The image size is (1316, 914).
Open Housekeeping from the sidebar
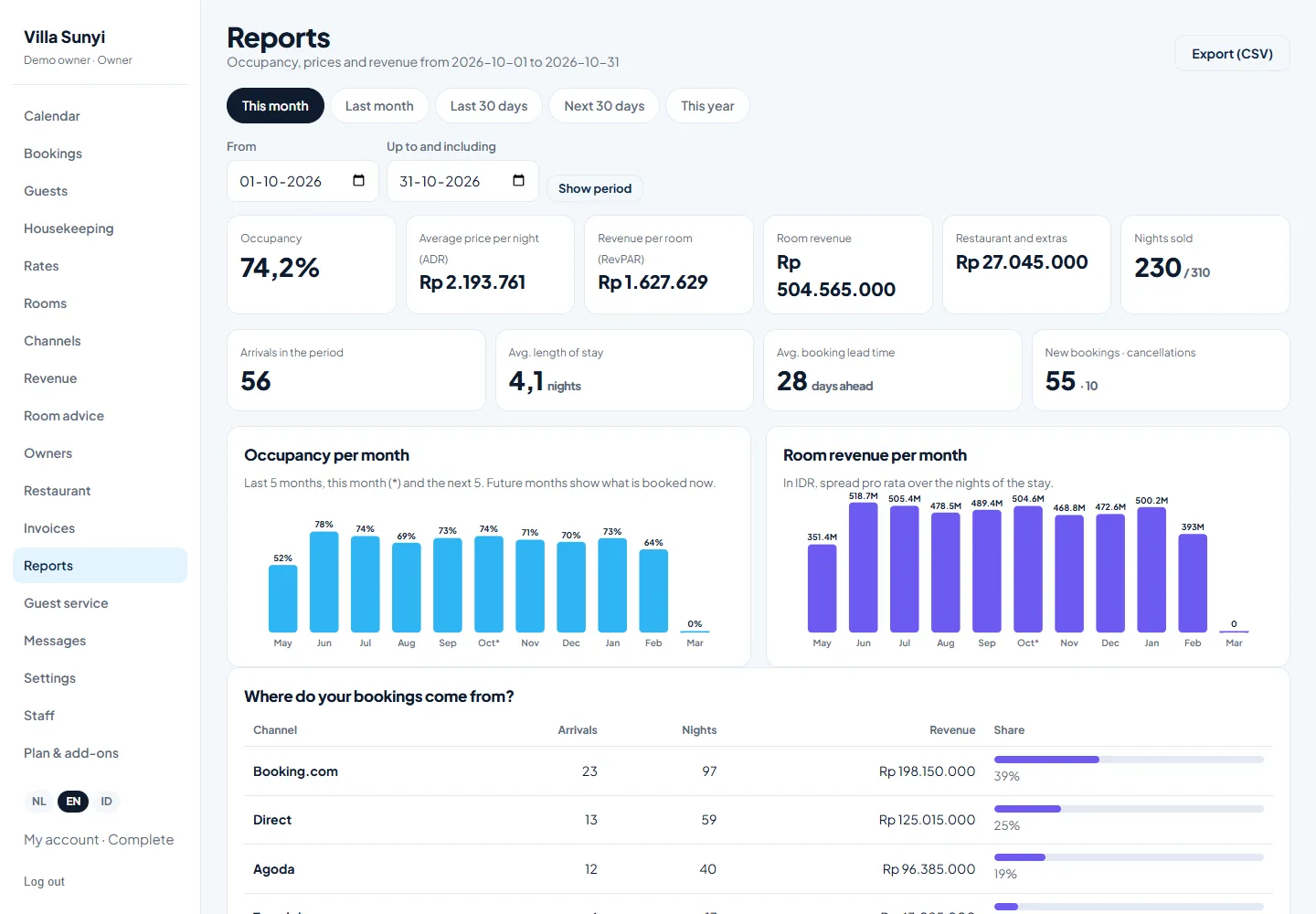pyautogui.click(x=101, y=228)
